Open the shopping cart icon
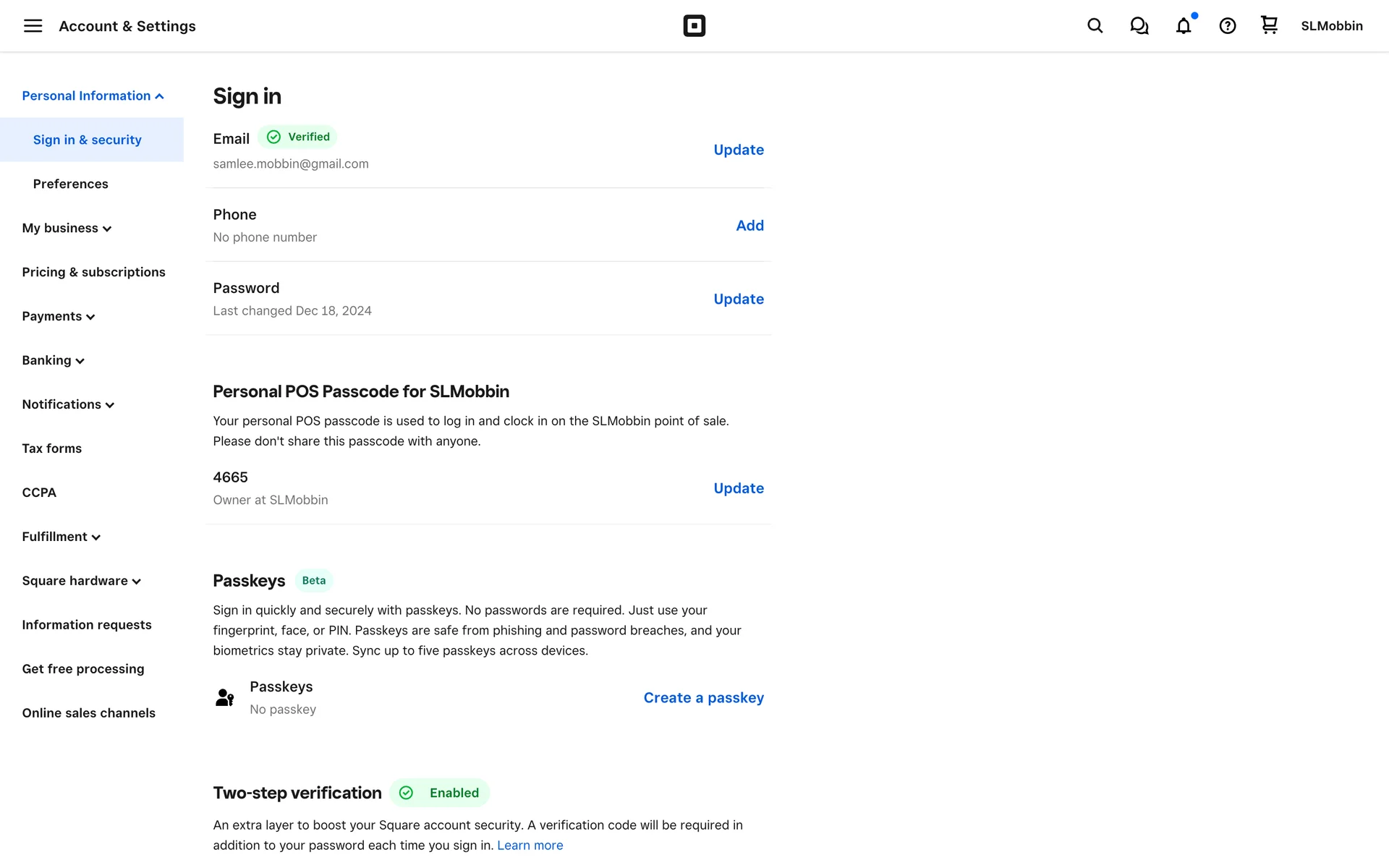Image resolution: width=1389 pixels, height=868 pixels. pos(1269,25)
